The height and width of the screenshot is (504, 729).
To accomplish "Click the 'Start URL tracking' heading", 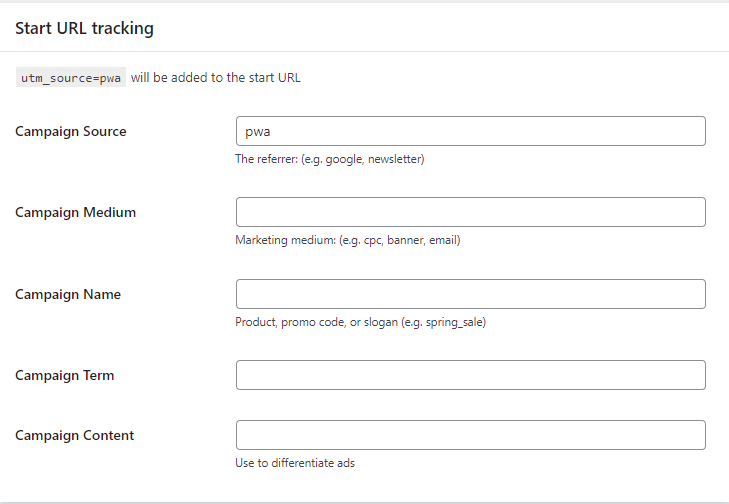I will (x=84, y=28).
